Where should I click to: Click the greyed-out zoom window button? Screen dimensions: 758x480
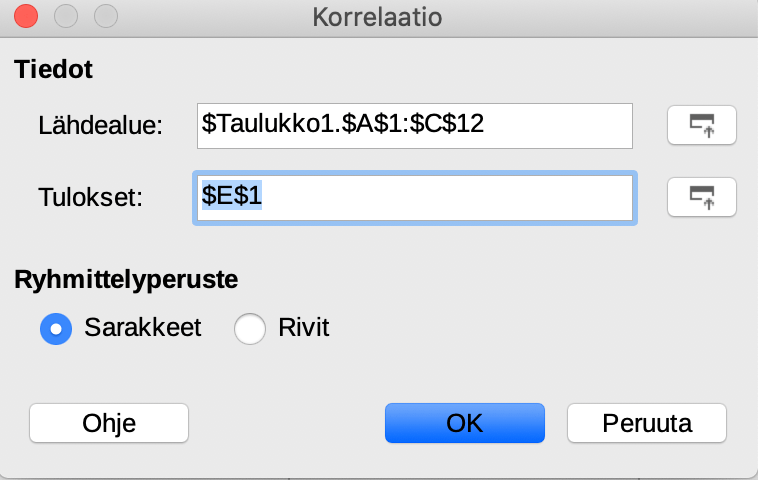pos(103,17)
